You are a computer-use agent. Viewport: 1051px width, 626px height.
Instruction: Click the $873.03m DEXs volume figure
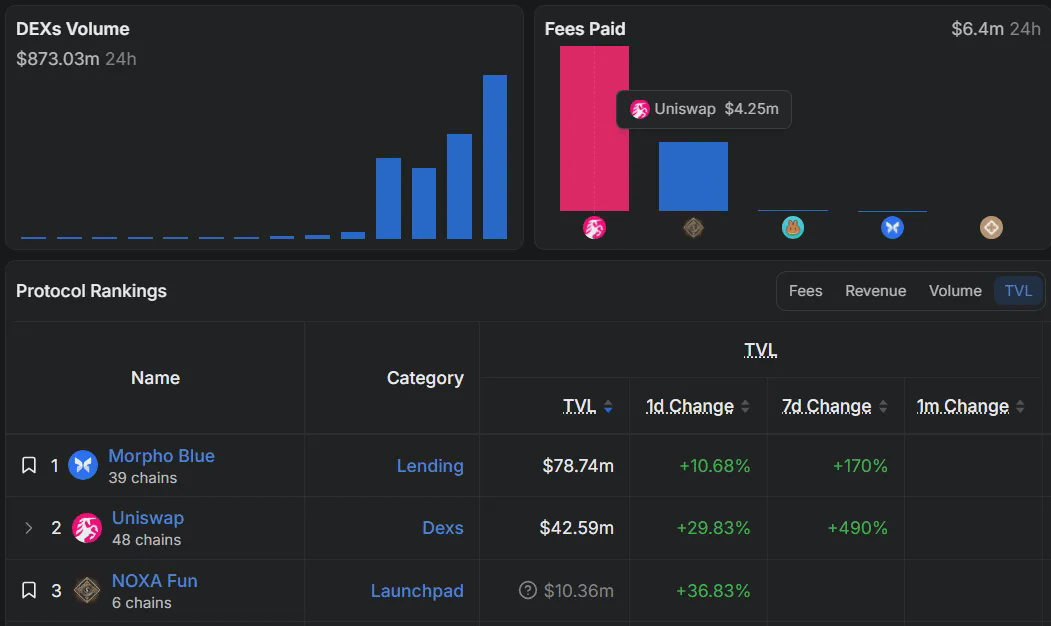coord(58,59)
